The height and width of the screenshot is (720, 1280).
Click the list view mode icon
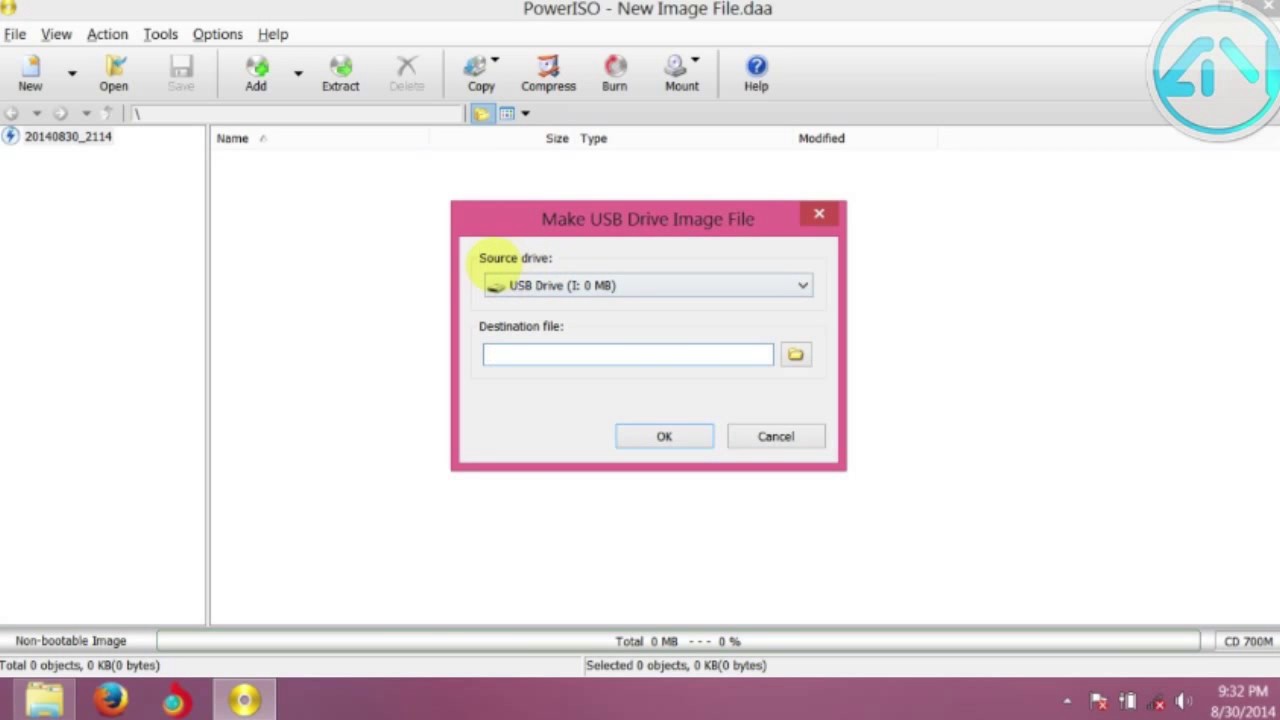[x=507, y=114]
